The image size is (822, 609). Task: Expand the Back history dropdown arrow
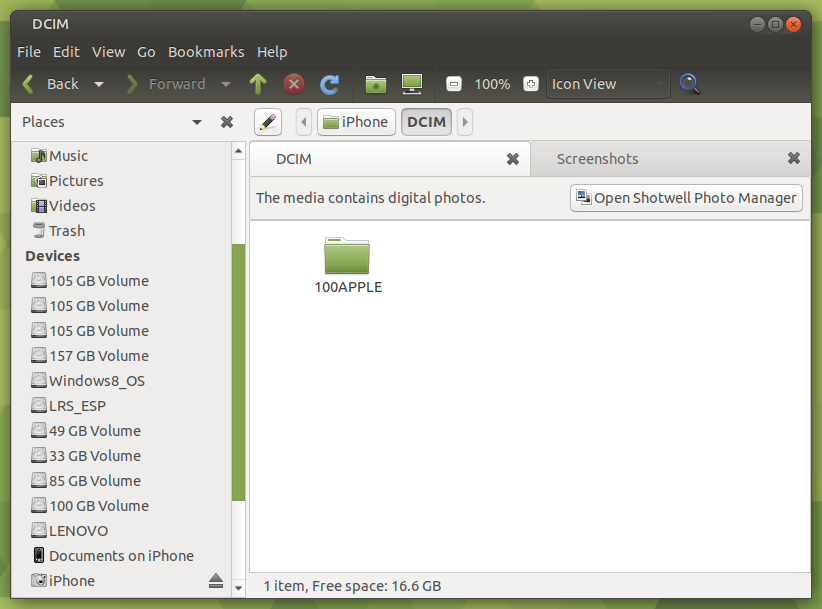tap(99, 84)
